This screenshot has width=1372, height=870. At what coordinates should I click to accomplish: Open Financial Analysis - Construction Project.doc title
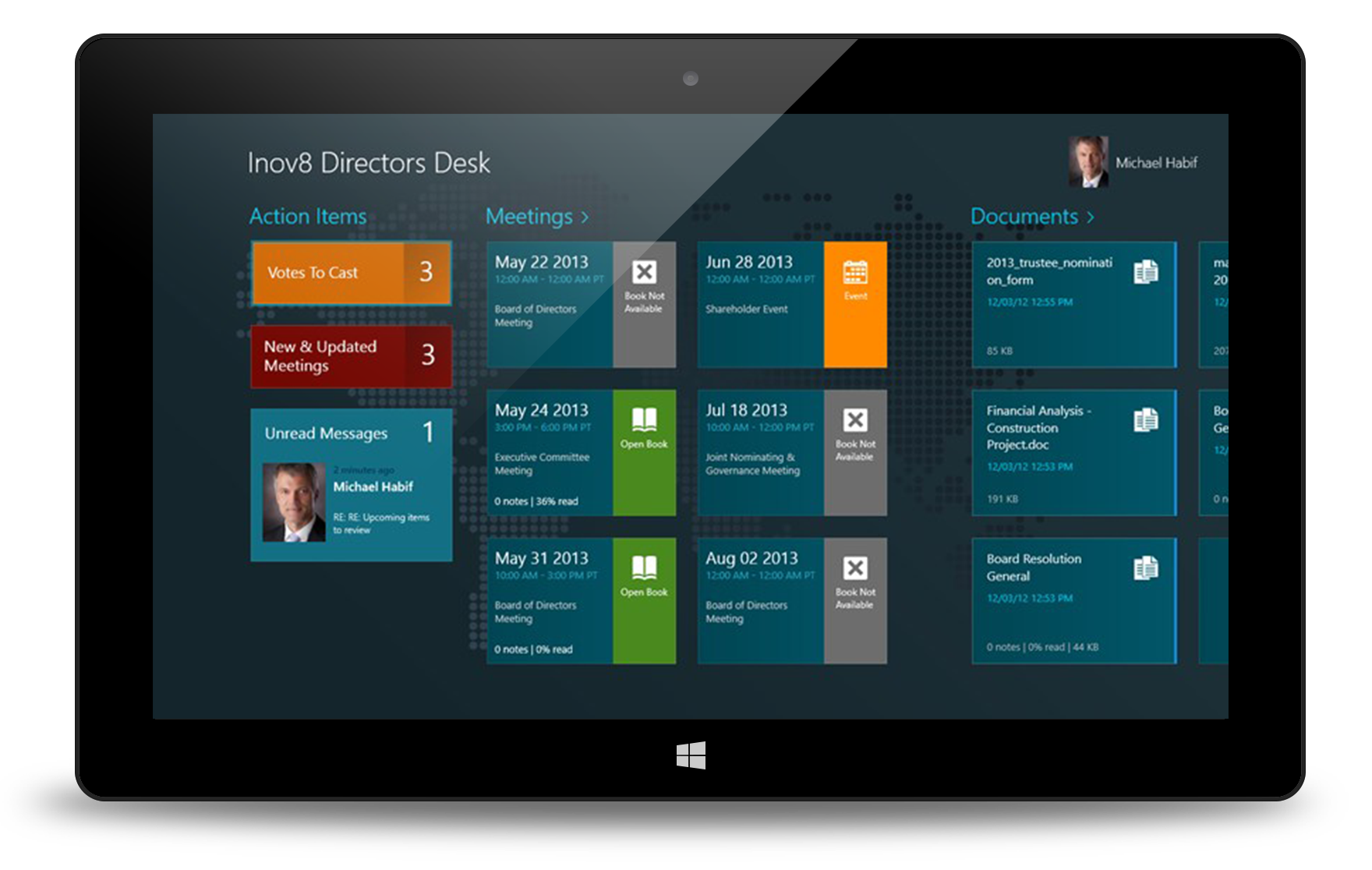[x=1039, y=427]
